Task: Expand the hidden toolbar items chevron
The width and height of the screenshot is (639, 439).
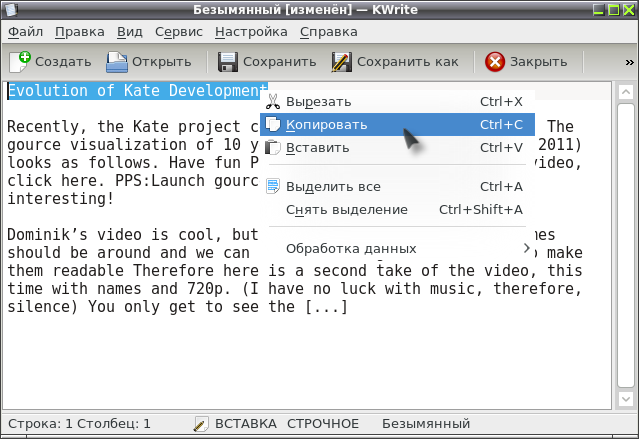Action: pos(629,62)
